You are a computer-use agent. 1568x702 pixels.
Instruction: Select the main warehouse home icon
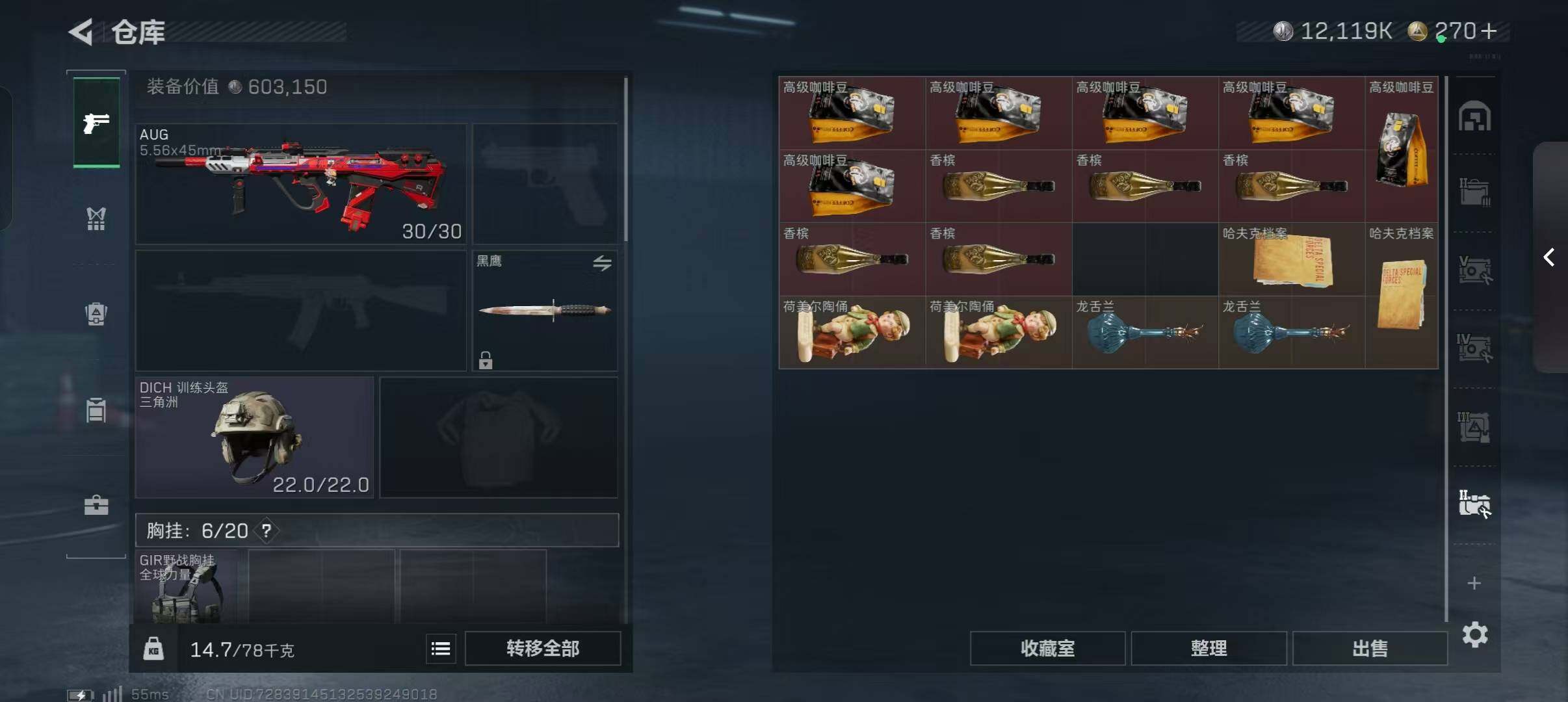click(x=1474, y=116)
